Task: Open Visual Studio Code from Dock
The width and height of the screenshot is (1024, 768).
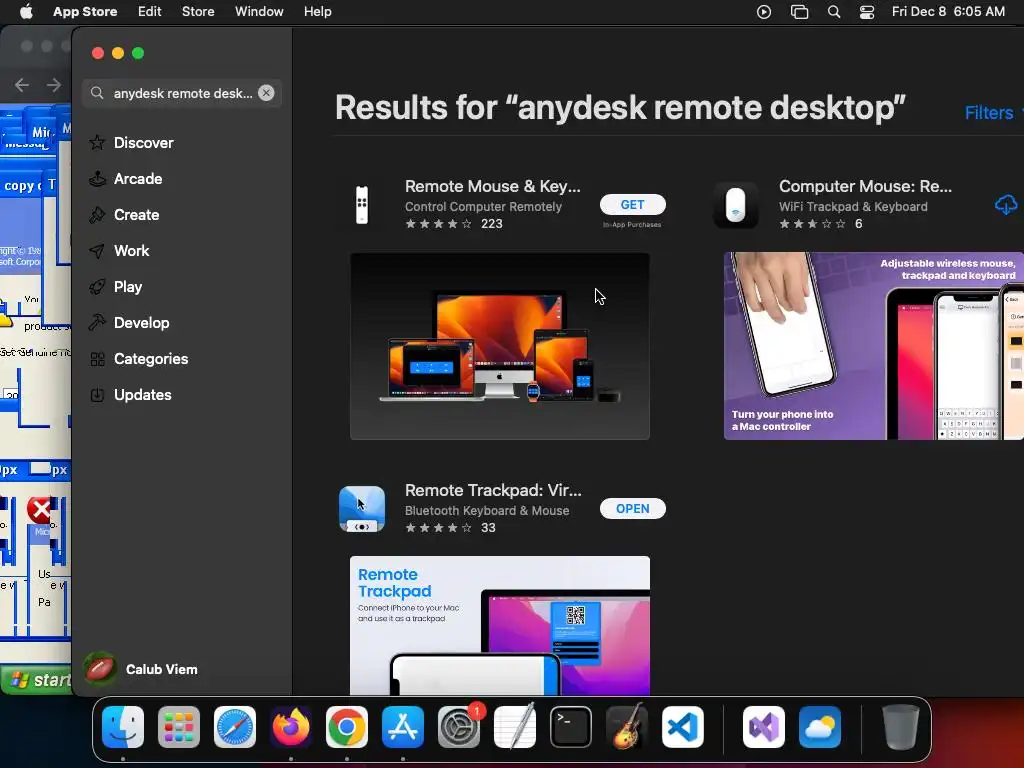Action: [x=683, y=727]
